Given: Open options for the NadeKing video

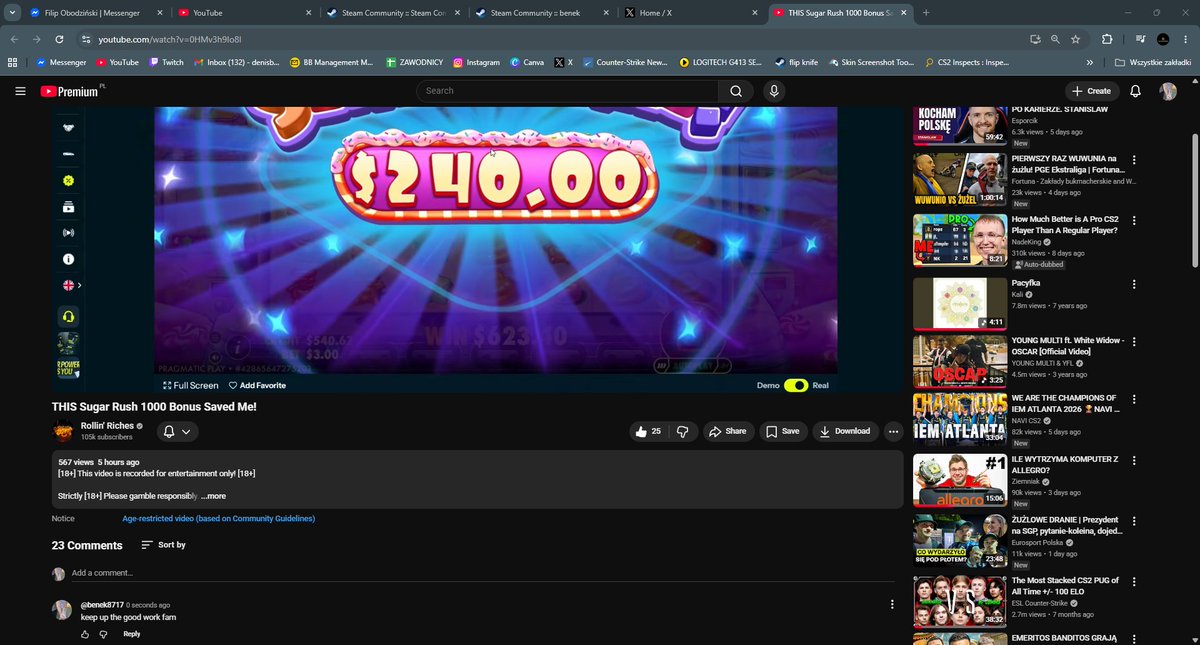Looking at the screenshot, I should pyautogui.click(x=1134, y=222).
